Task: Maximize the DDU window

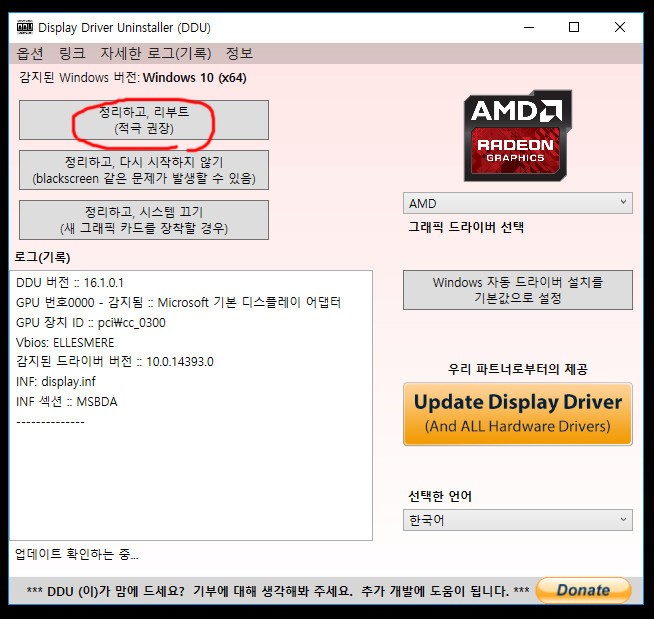Action: 574,28
